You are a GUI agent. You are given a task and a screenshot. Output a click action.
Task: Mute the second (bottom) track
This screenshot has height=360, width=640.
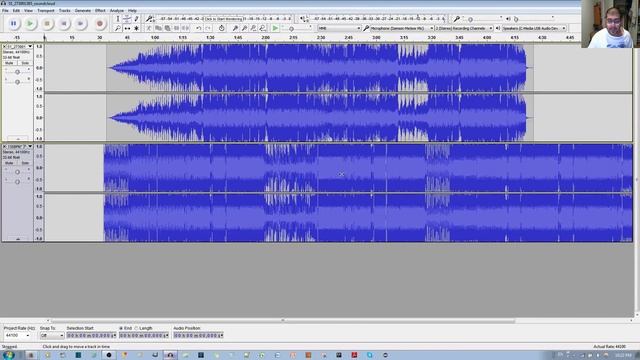(9, 163)
